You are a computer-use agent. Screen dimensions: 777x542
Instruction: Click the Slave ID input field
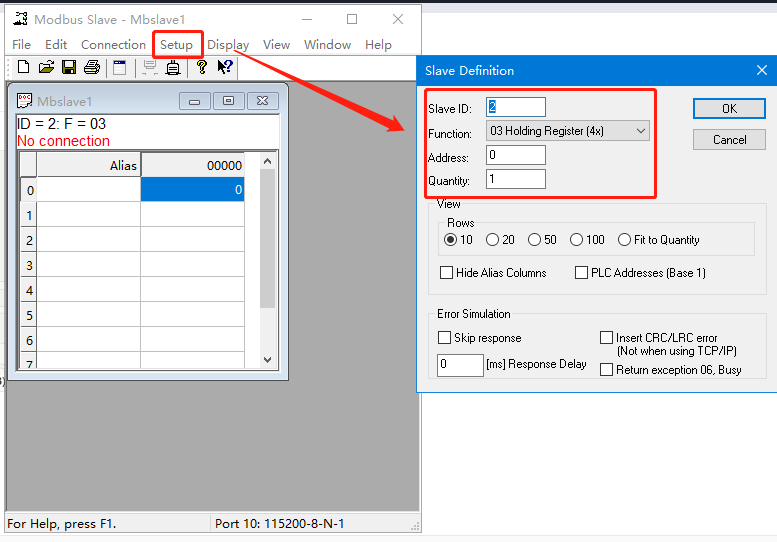coord(516,107)
